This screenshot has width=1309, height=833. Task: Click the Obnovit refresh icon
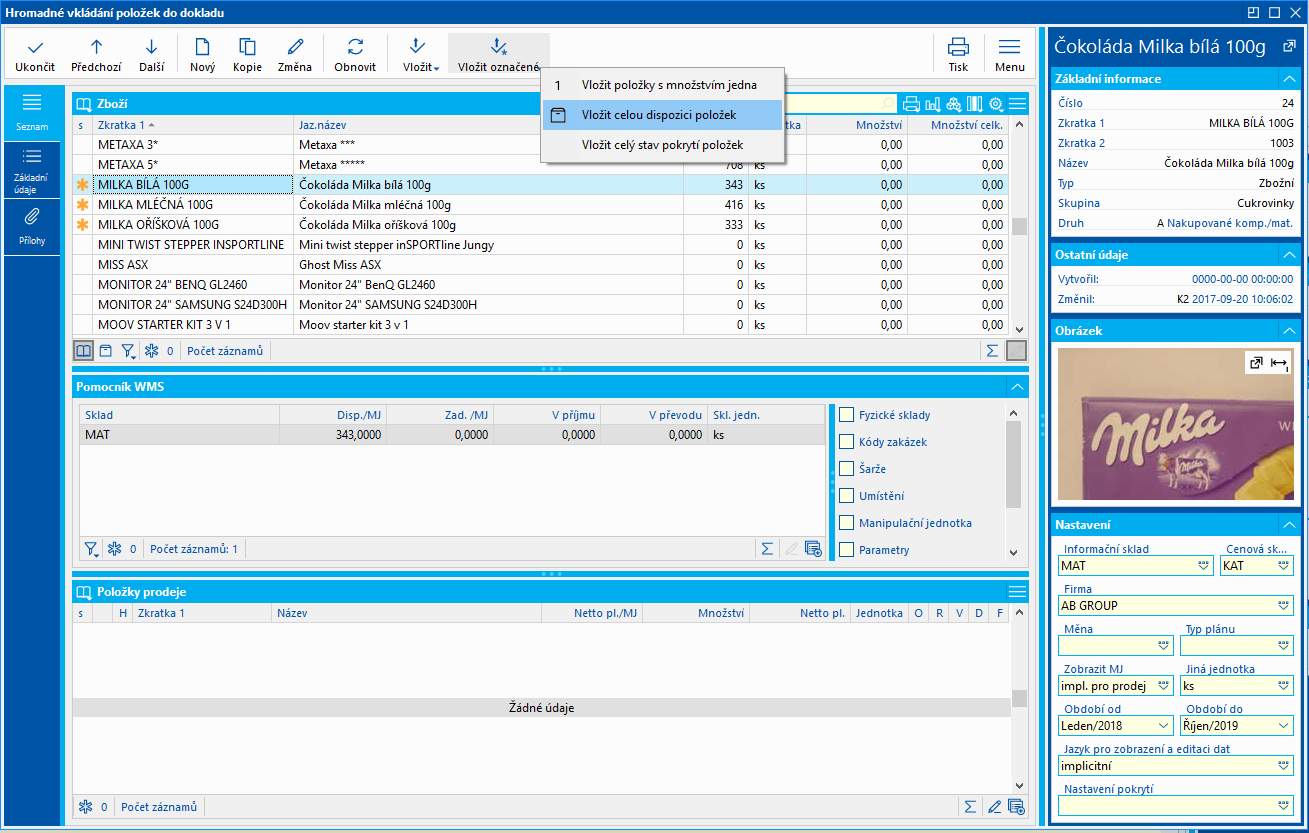(355, 47)
